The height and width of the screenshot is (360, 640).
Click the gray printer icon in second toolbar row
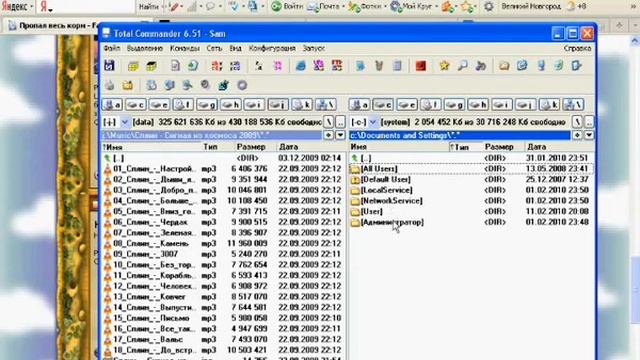pos(109,85)
